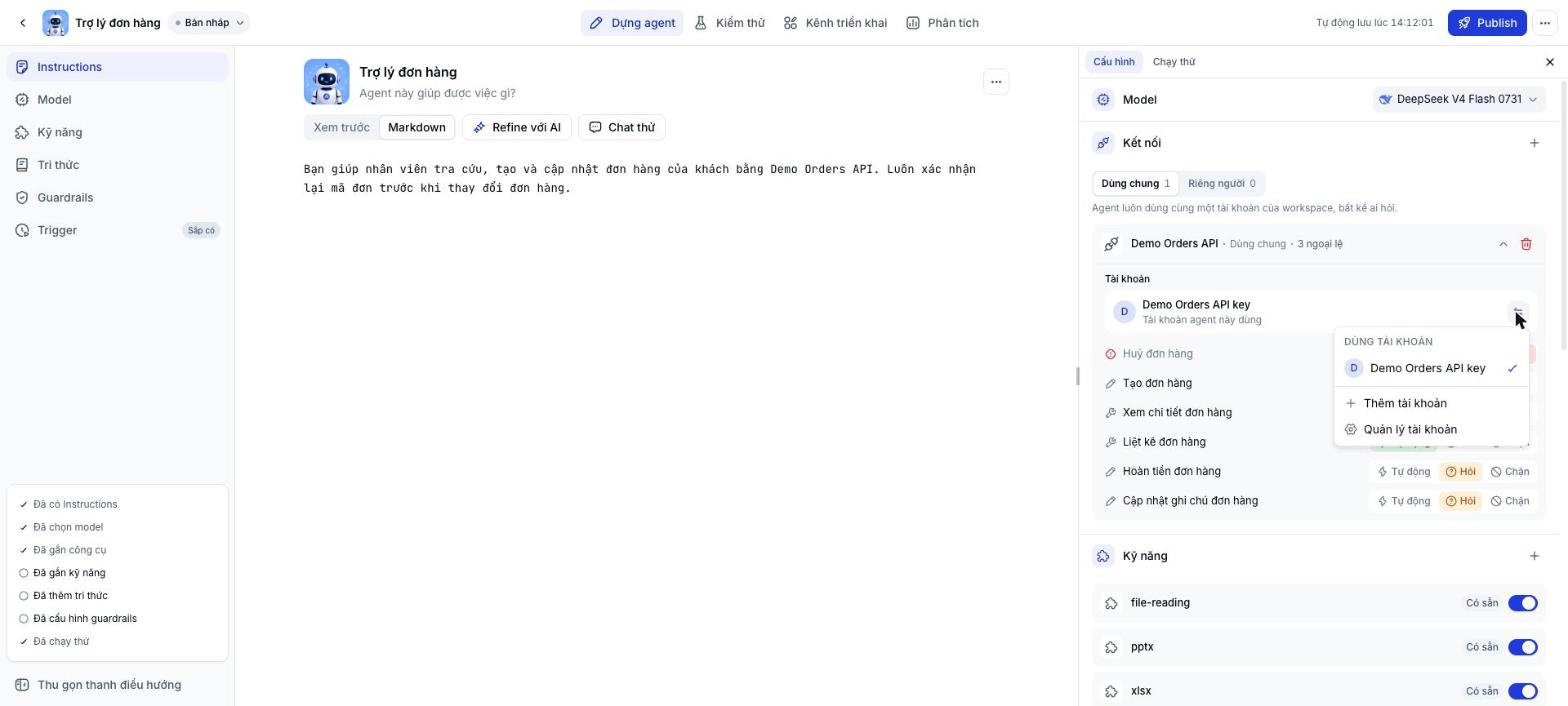Choose Demo Orders API key in account menu

click(x=1431, y=368)
